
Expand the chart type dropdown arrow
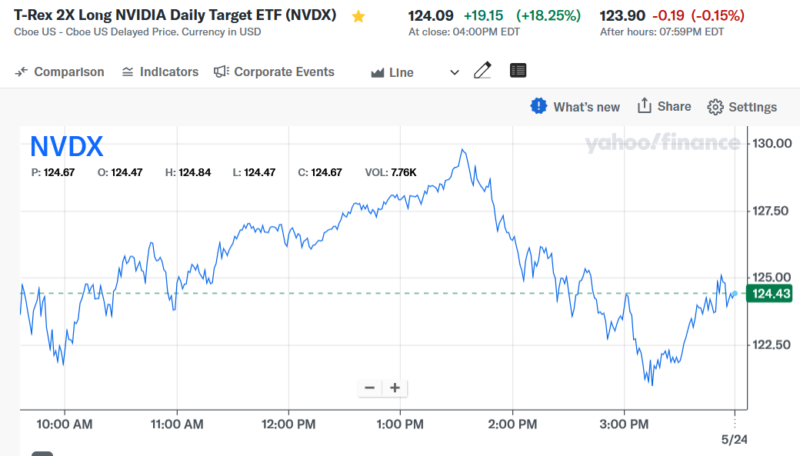455,72
